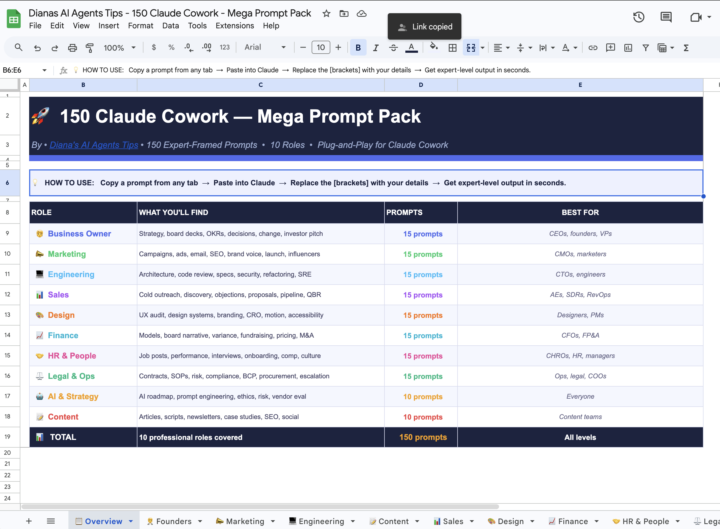720x529 pixels.
Task: Apply strikethrough formatting
Action: pos(393,48)
